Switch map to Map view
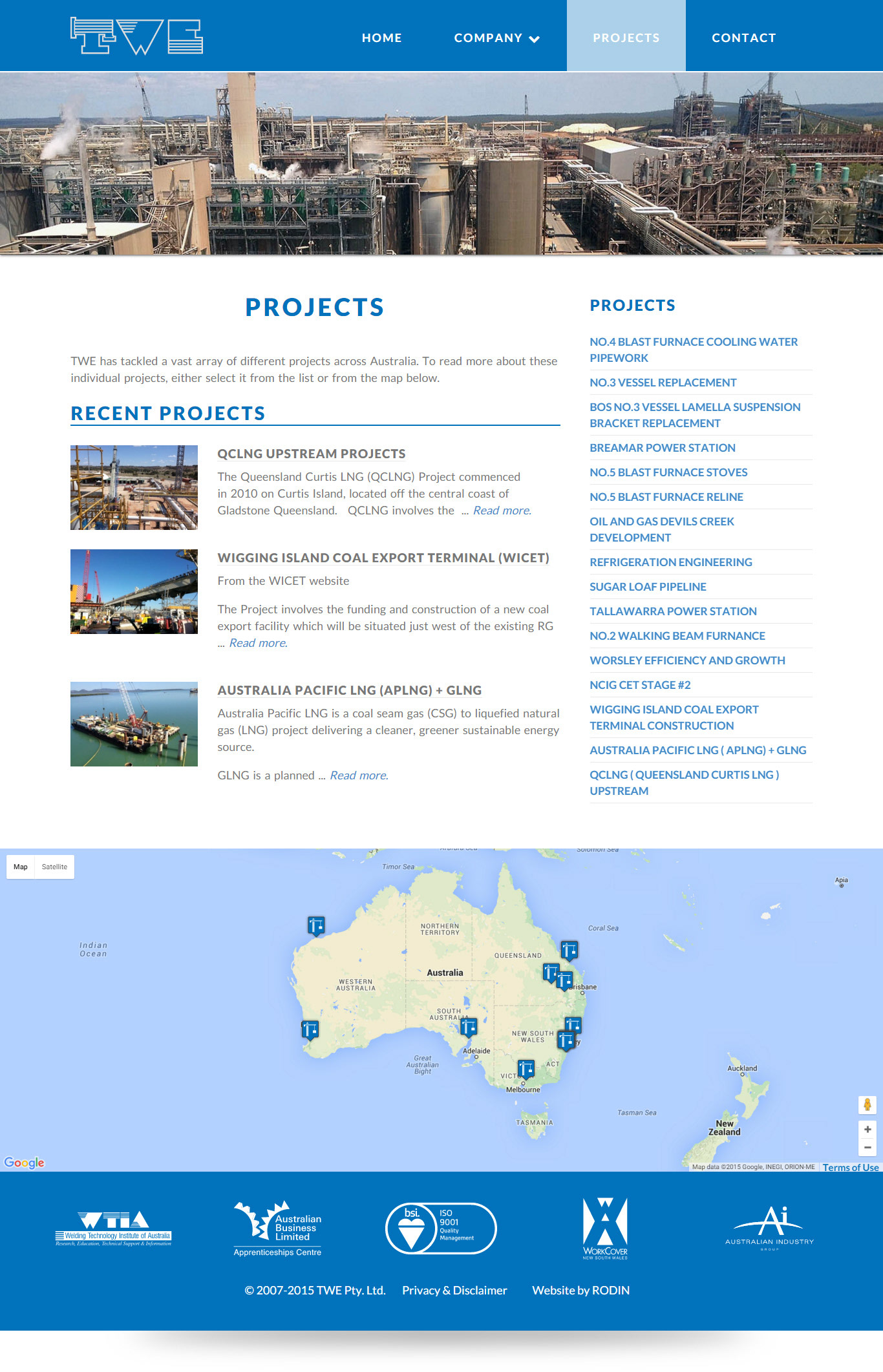Viewport: 883px width, 1372px height. [21, 867]
